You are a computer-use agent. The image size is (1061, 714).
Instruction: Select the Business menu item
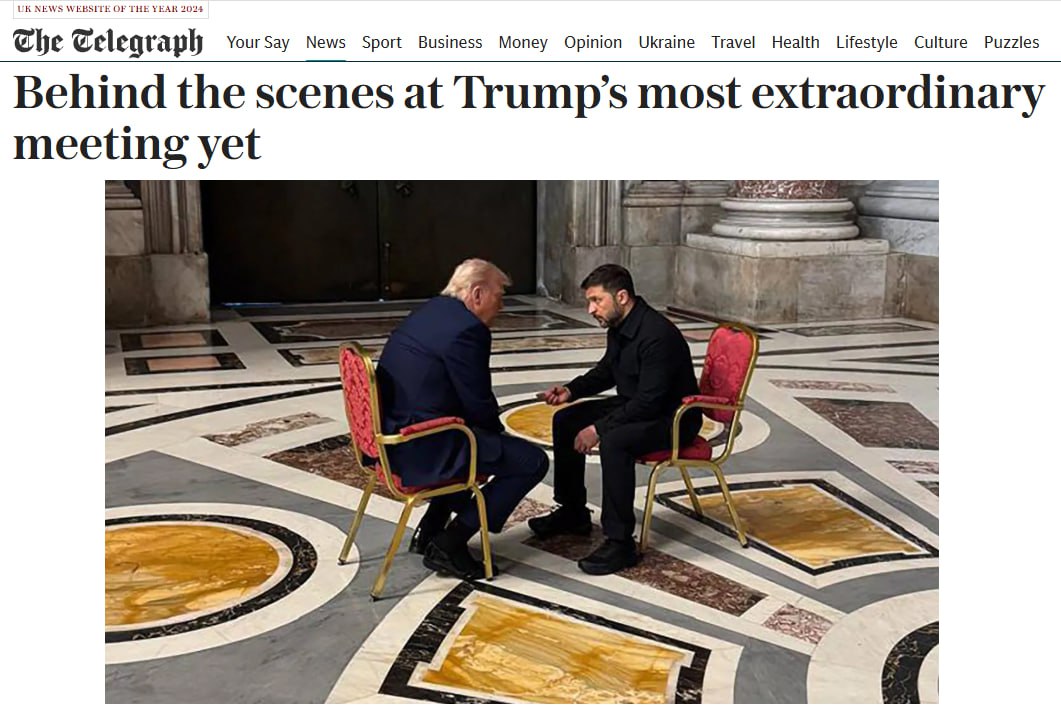(x=450, y=42)
